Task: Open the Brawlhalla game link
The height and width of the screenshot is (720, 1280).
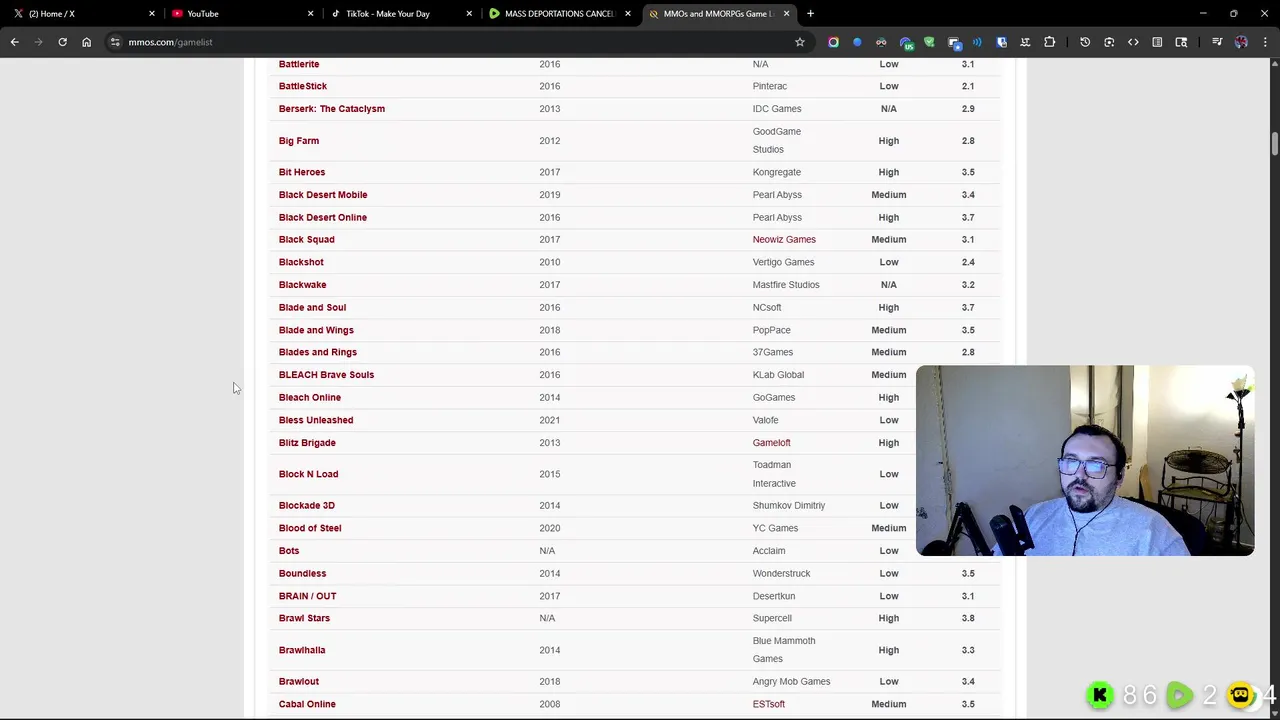Action: tap(302, 650)
